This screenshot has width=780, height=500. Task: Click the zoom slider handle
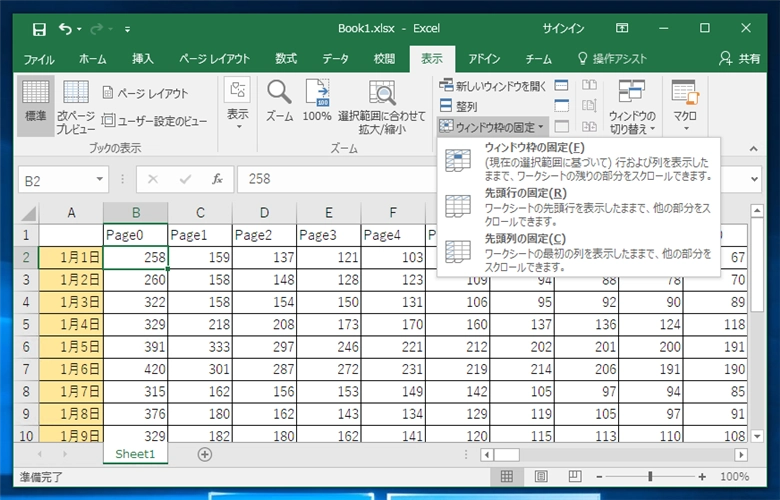(650, 477)
